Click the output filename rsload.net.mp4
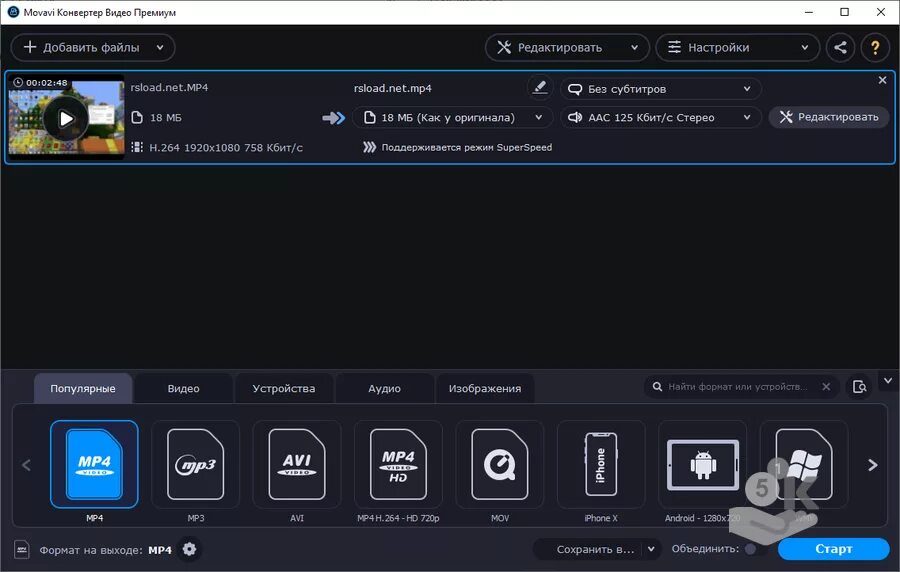 click(x=393, y=88)
